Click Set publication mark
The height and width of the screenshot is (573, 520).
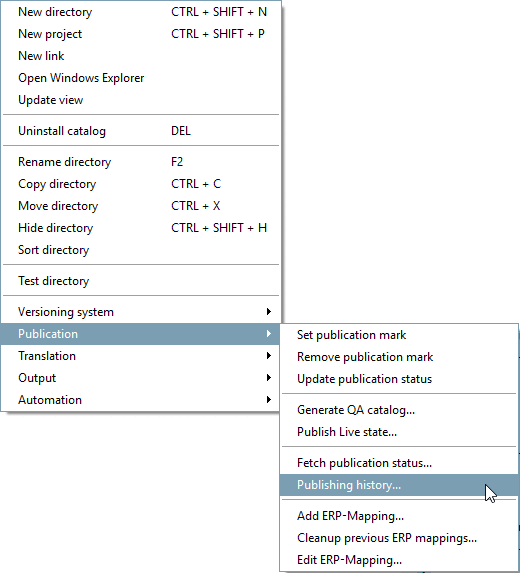pyautogui.click(x=399, y=335)
